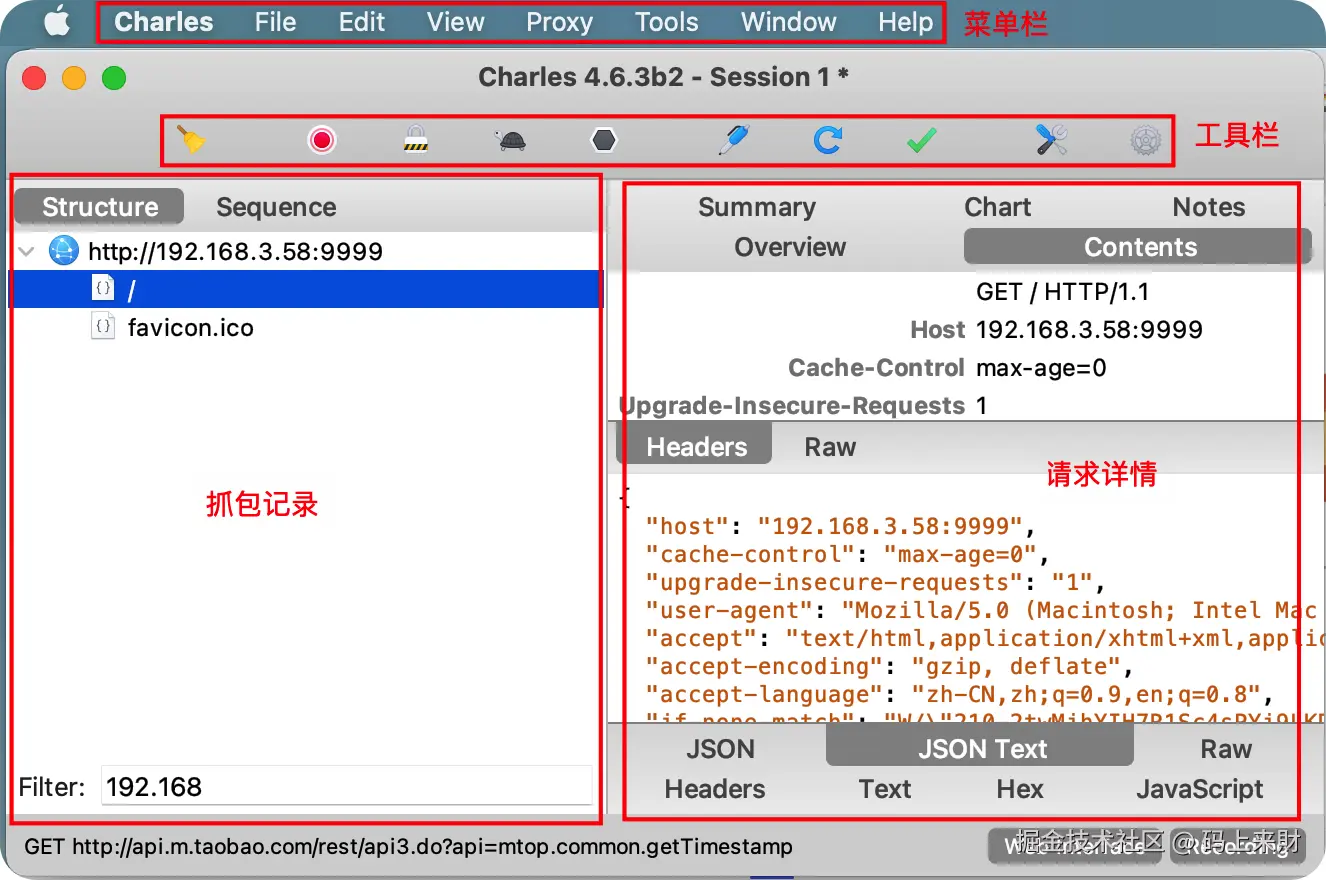The height and width of the screenshot is (880, 1326).
Task: Toggle SSL Proxying with the padlock icon
Action: click(416, 140)
